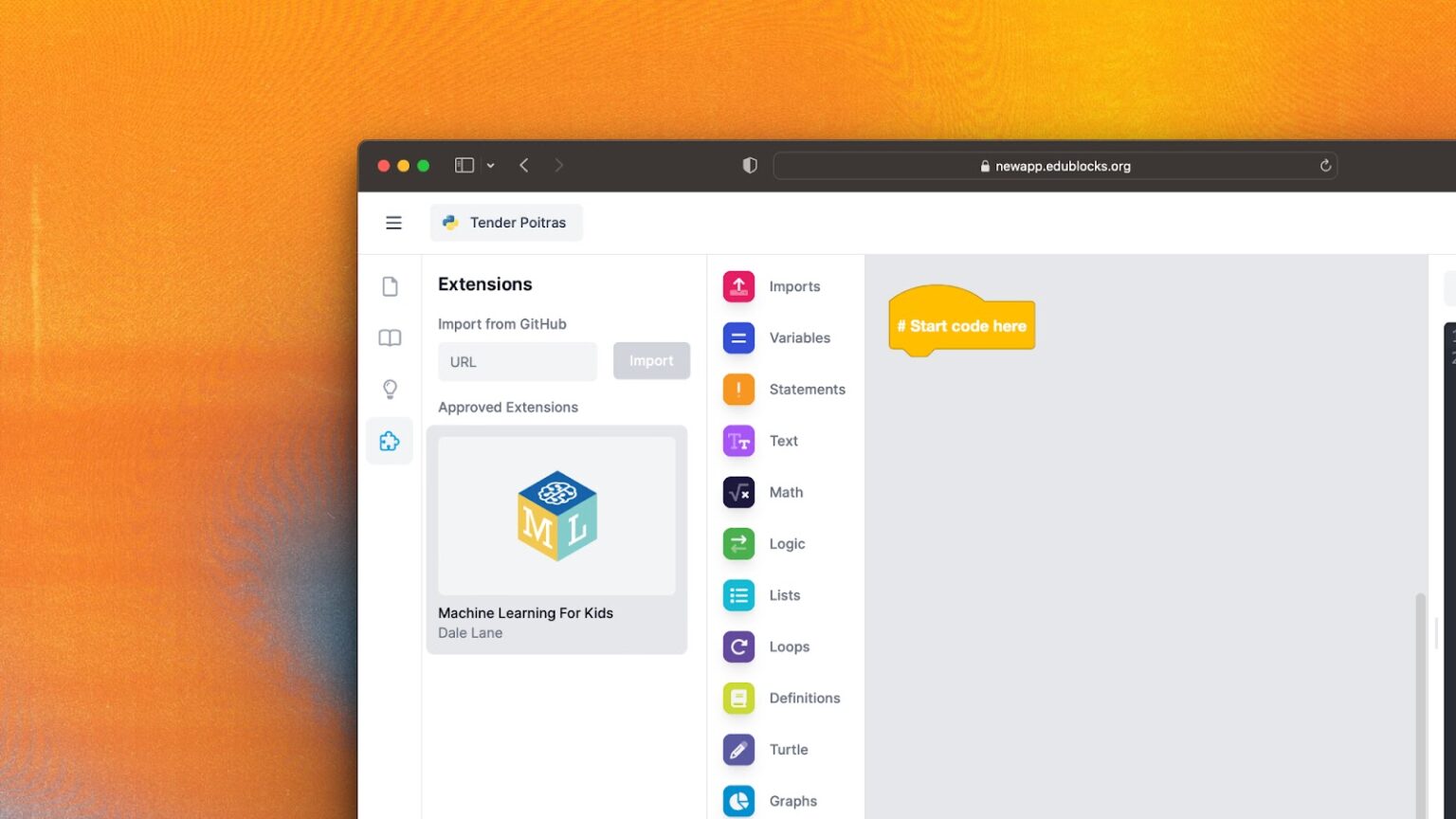Screen dimensions: 1456x819
Task: Click the Import button
Action: (651, 361)
